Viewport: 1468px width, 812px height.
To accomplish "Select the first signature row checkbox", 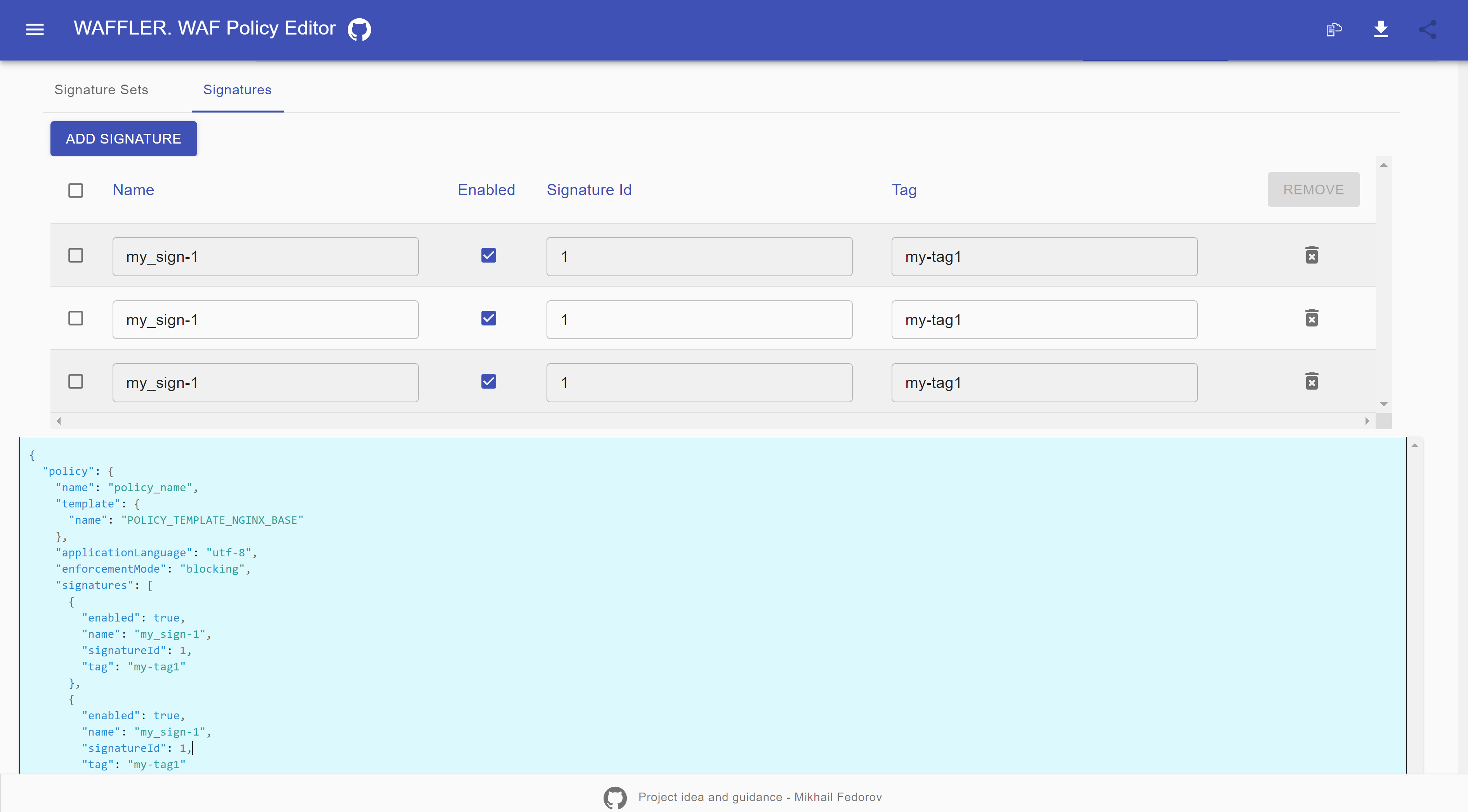I will click(x=76, y=255).
